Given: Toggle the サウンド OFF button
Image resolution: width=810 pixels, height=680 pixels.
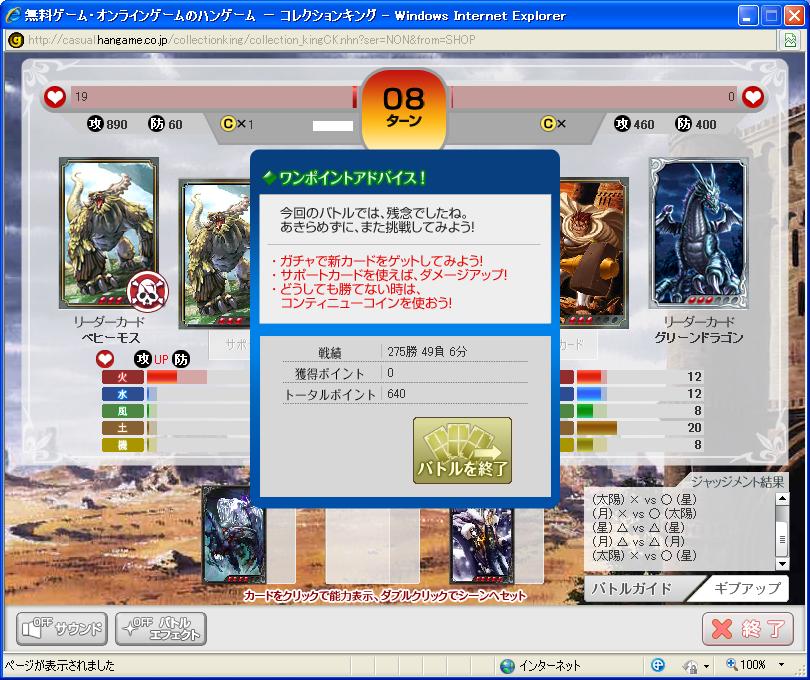Looking at the screenshot, I should [x=62, y=629].
